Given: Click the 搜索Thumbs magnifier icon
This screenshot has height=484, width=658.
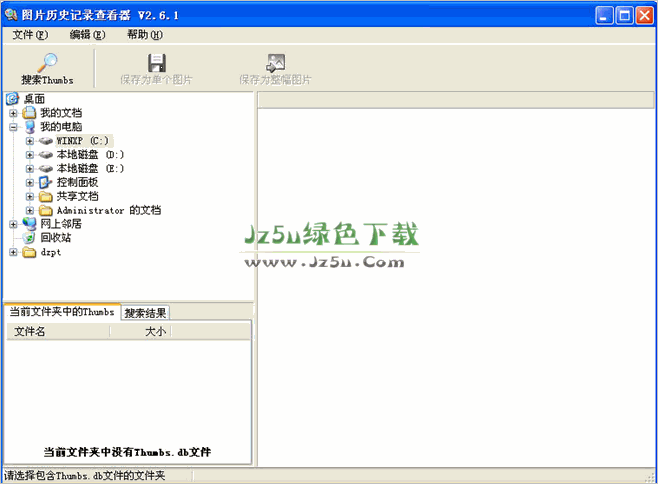Looking at the screenshot, I should [x=47, y=63].
